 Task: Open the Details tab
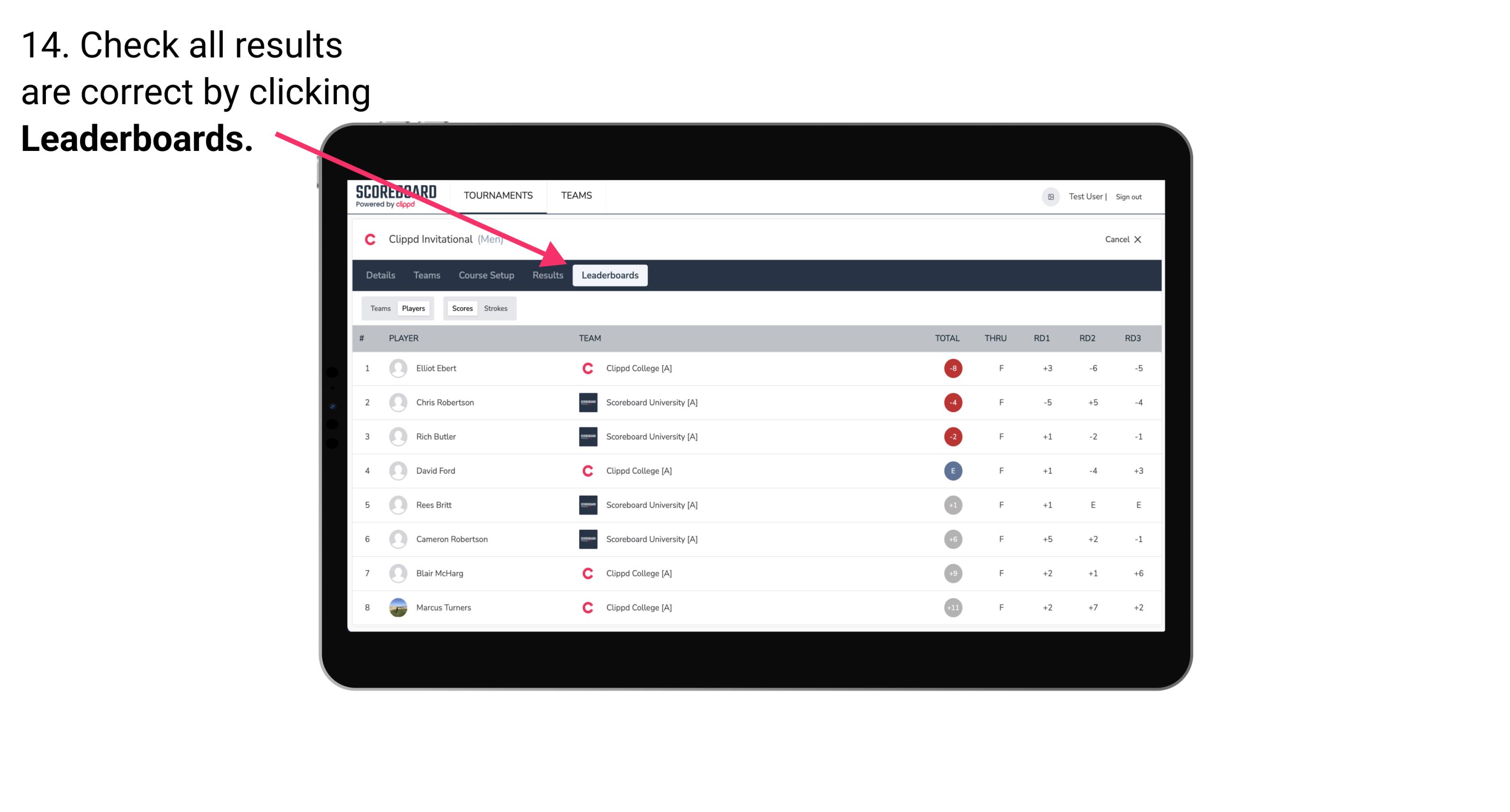tap(380, 276)
